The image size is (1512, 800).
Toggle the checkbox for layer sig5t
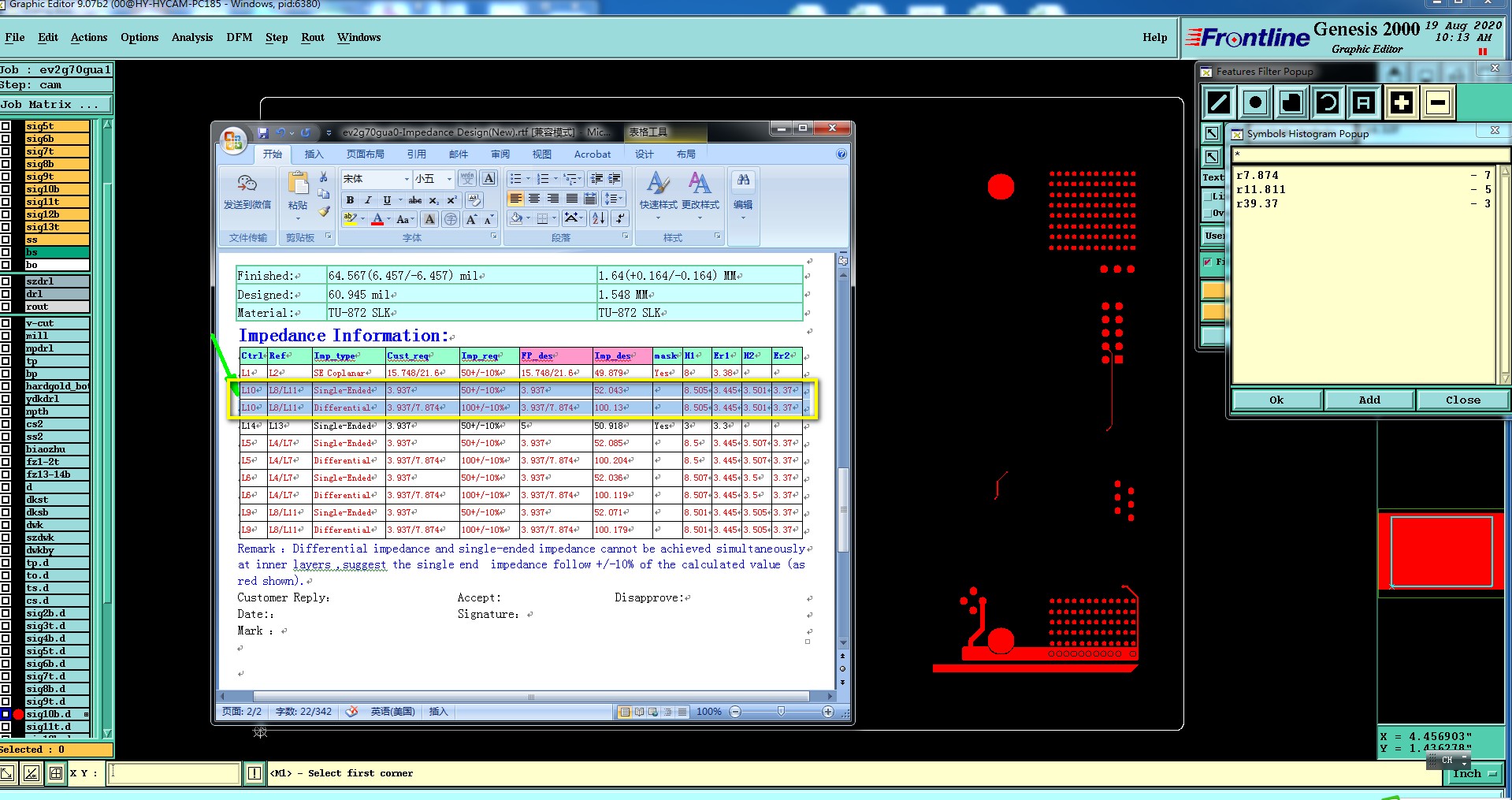[6, 126]
